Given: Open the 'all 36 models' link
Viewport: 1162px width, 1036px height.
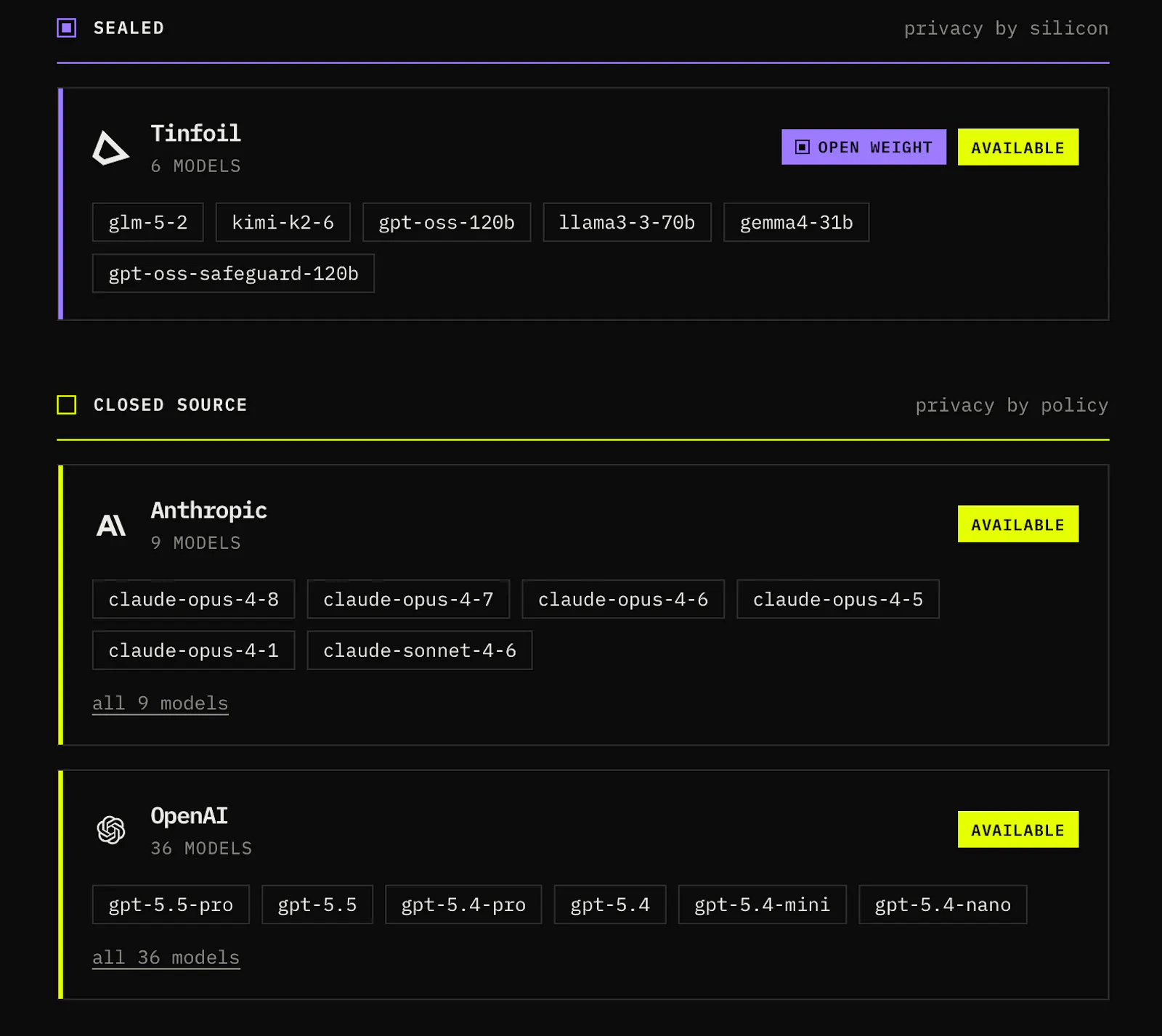Looking at the screenshot, I should click(x=166, y=958).
